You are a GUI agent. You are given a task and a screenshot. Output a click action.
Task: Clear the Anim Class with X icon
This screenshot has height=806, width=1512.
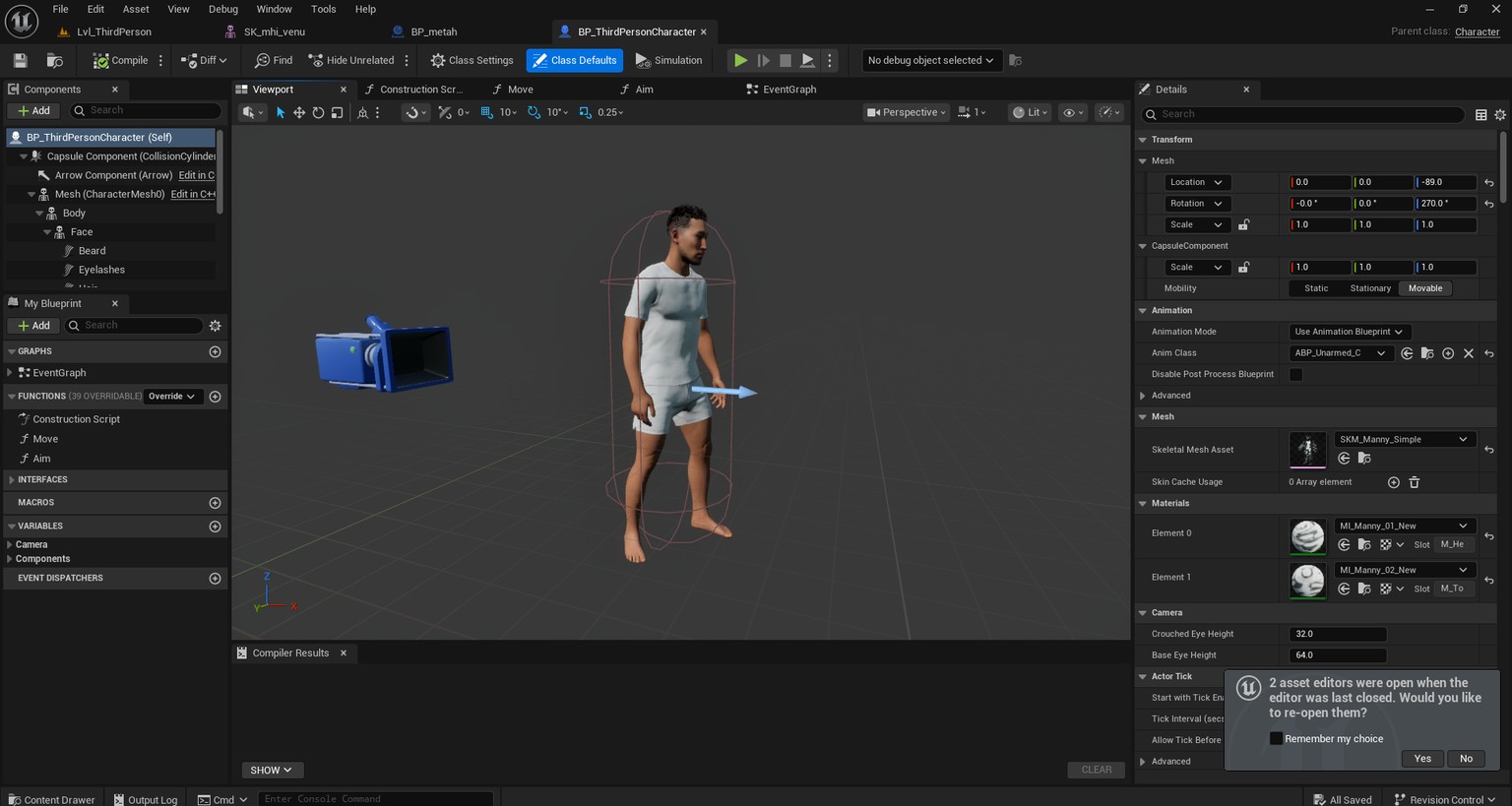[1469, 353]
